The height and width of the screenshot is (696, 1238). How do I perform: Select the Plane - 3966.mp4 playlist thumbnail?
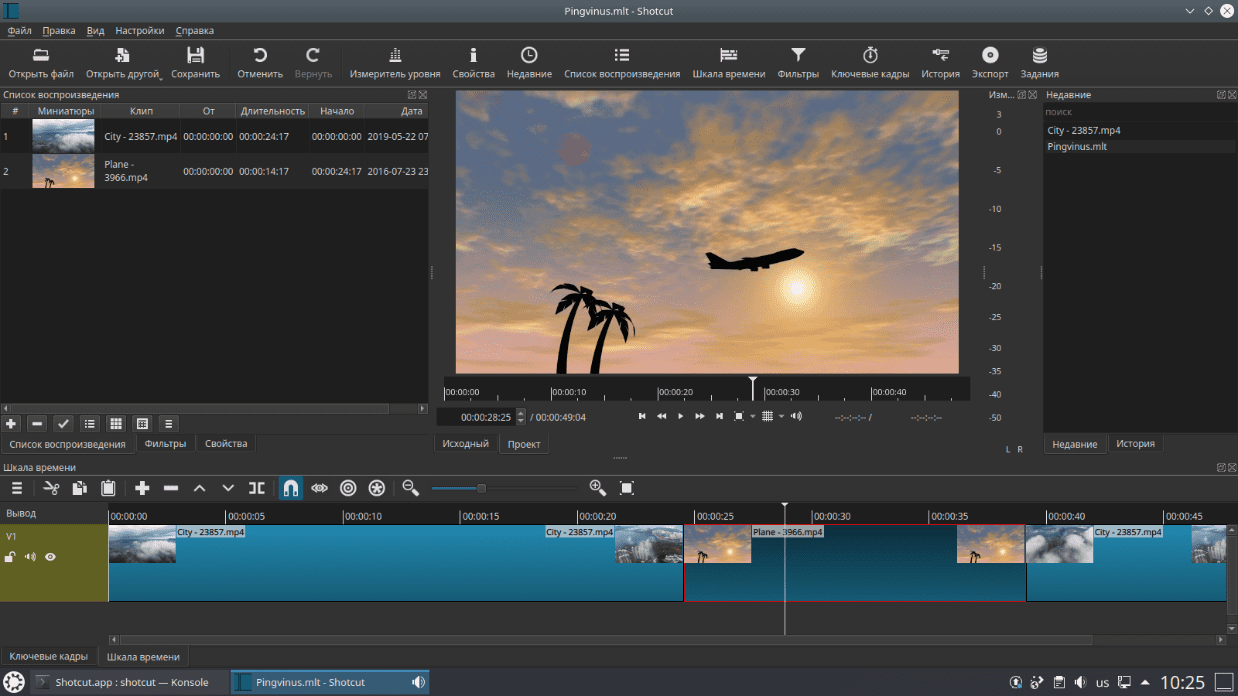click(x=63, y=171)
